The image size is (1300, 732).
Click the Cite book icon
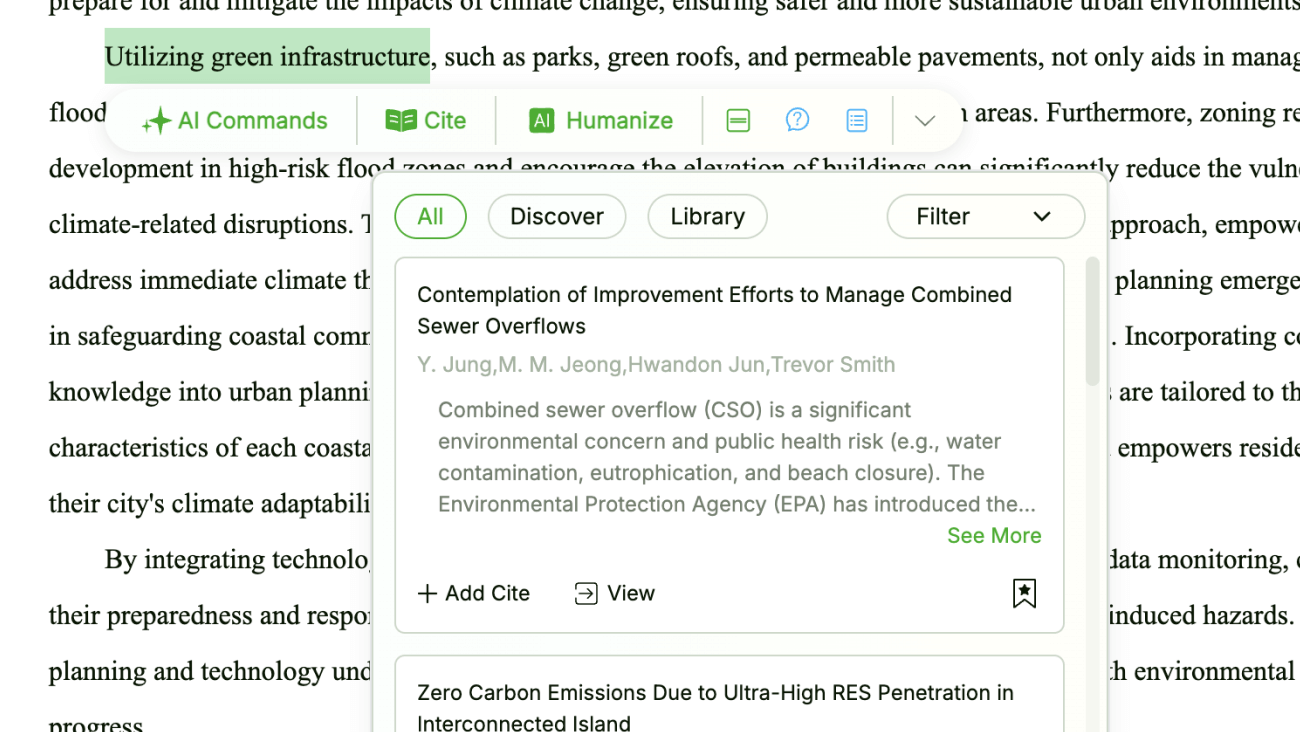(401, 121)
